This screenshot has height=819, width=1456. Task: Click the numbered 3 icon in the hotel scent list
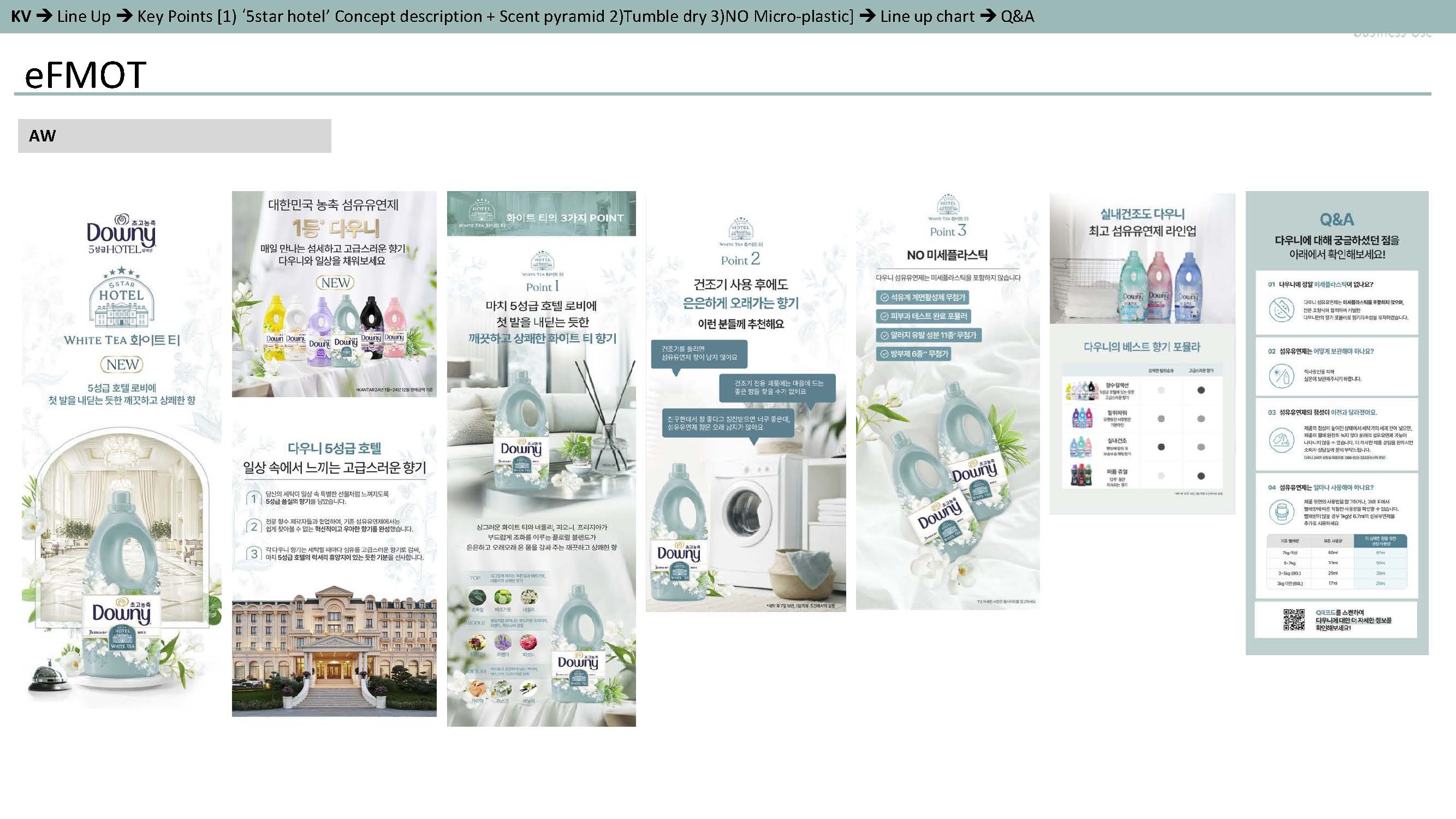[254, 553]
